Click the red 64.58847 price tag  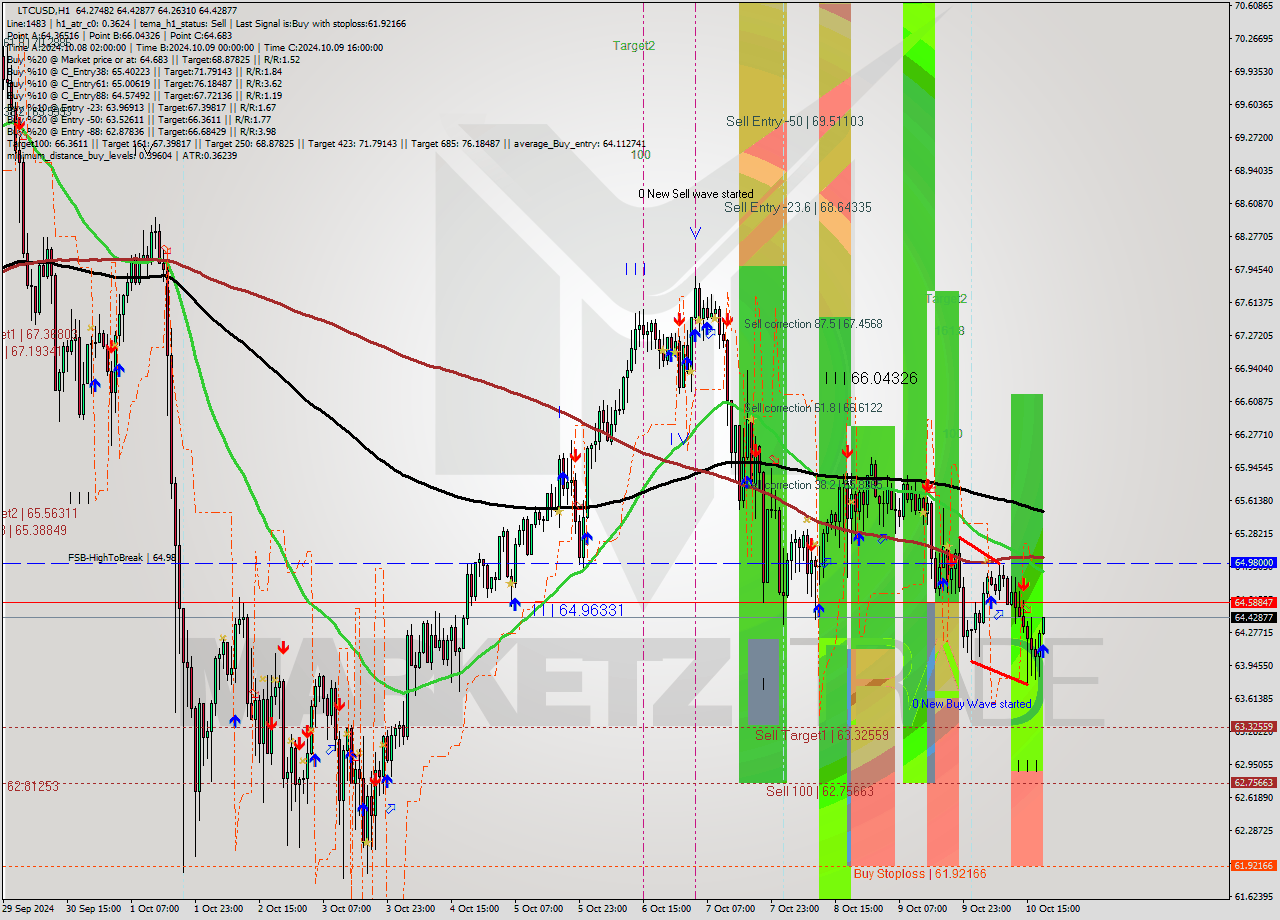coord(1254,602)
